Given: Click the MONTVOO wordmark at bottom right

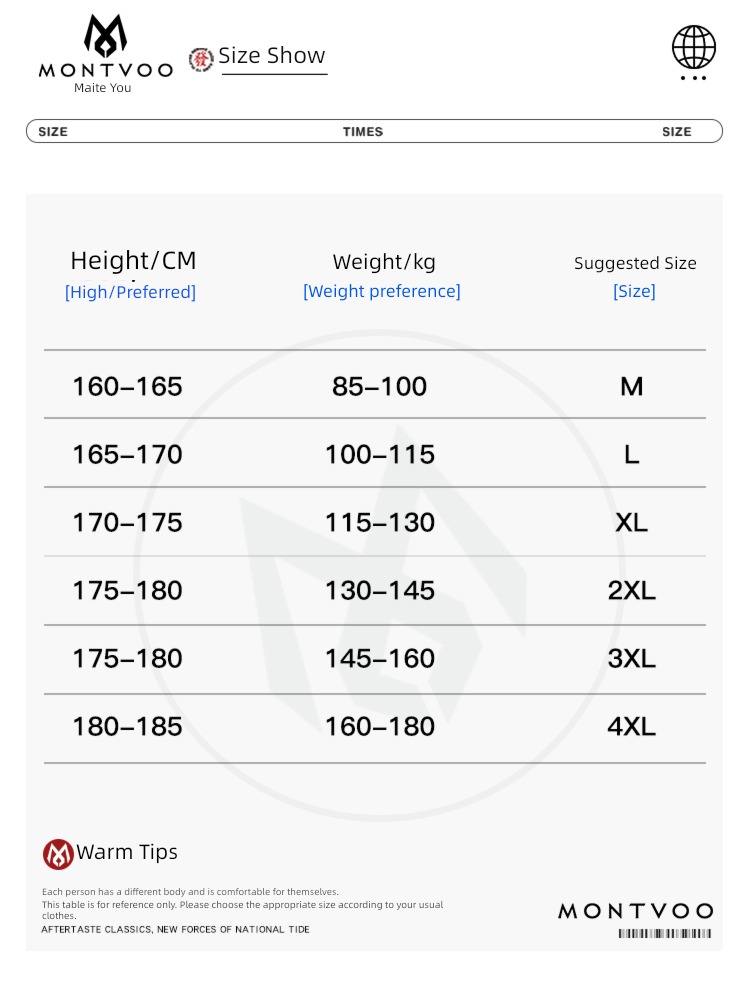Looking at the screenshot, I should [635, 911].
